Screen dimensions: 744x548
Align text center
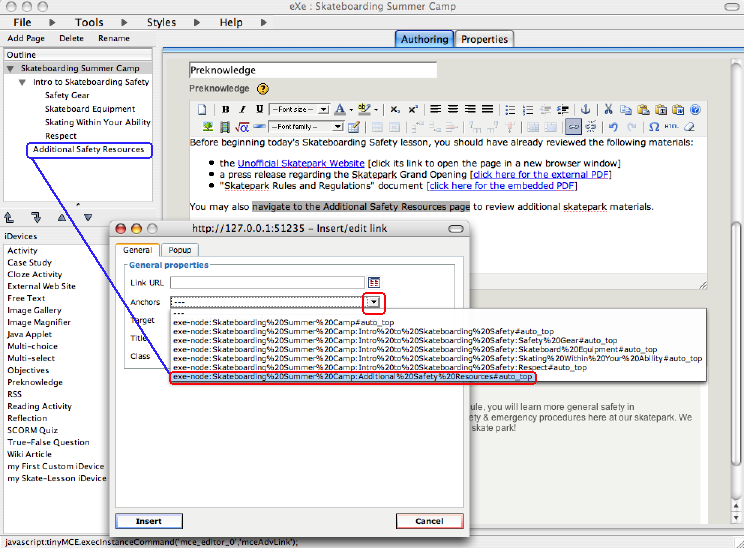453,110
